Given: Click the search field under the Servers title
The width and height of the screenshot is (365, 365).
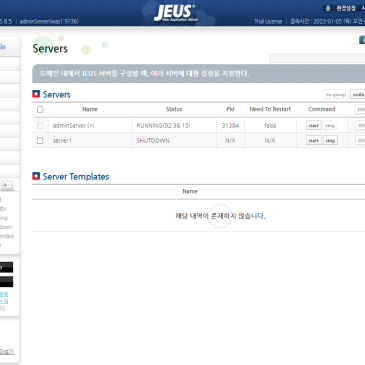Looking at the screenshot, I should (x=317, y=58).
